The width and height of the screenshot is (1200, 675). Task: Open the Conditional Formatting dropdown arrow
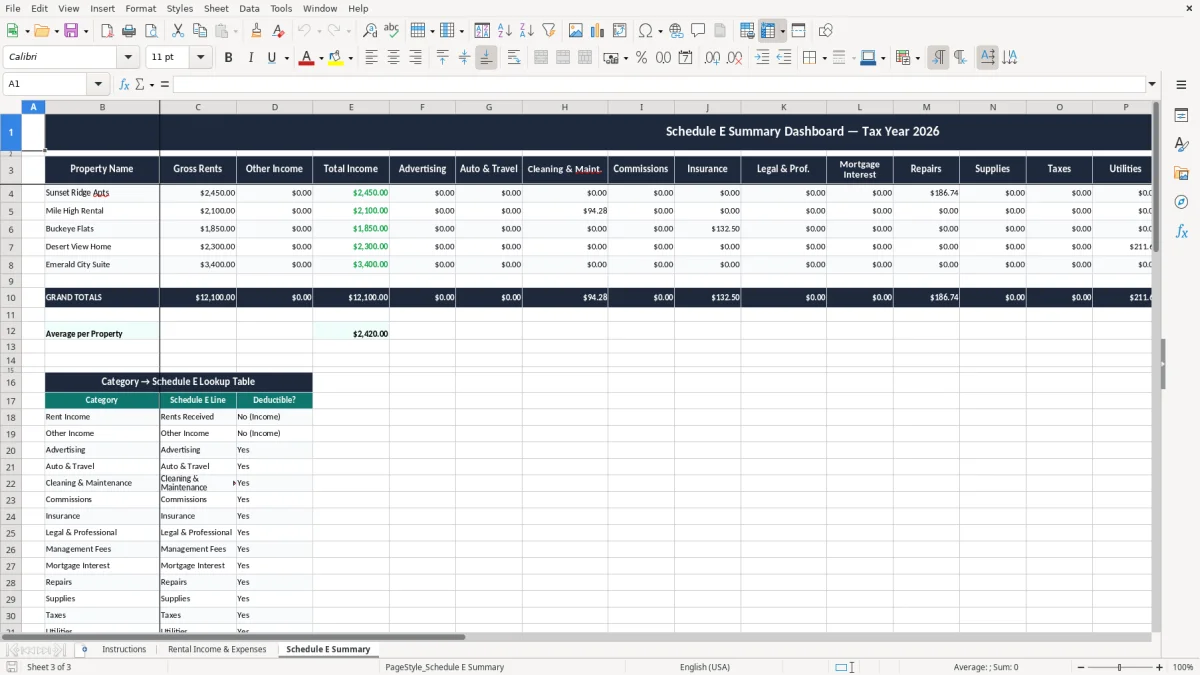(917, 58)
